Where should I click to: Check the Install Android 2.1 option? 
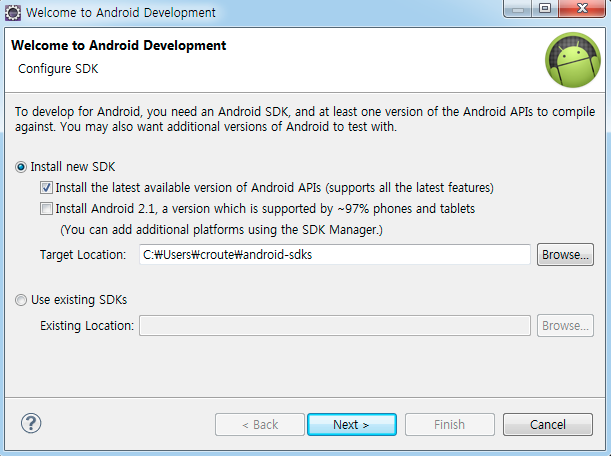click(x=46, y=209)
